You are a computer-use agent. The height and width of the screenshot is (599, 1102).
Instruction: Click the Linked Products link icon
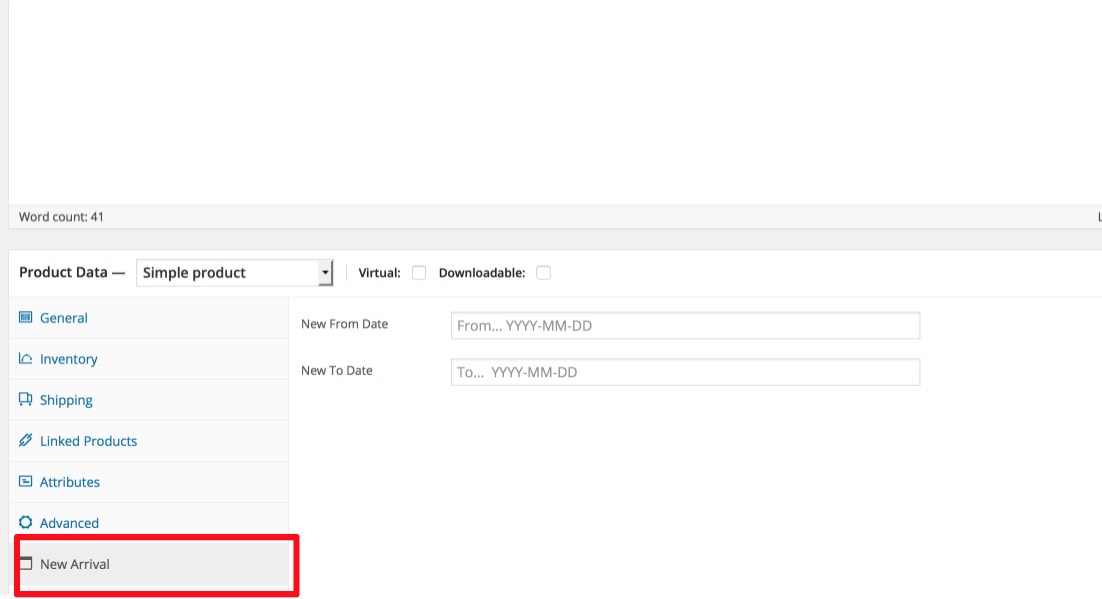[25, 440]
